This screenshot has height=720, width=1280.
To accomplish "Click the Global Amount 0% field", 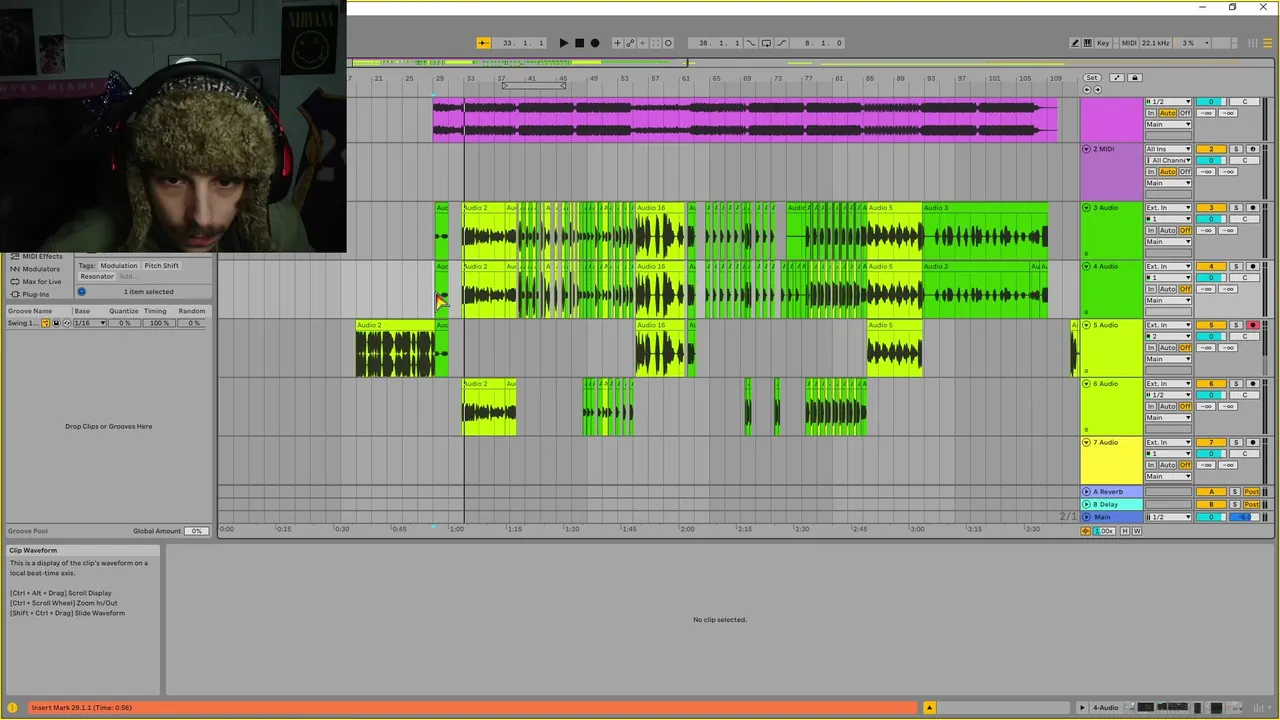I will click(196, 531).
